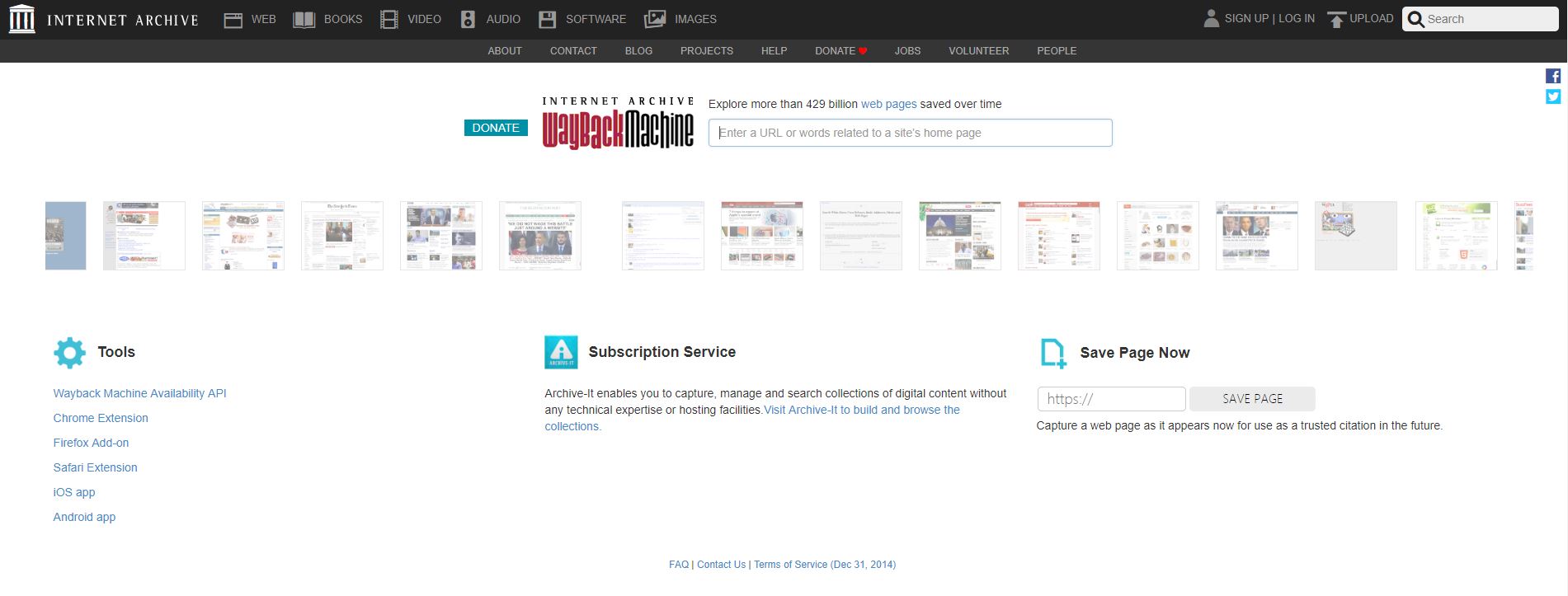Screen dimensions: 1568x596
Task: Click the magnifying glass search icon
Action: click(x=1416, y=19)
